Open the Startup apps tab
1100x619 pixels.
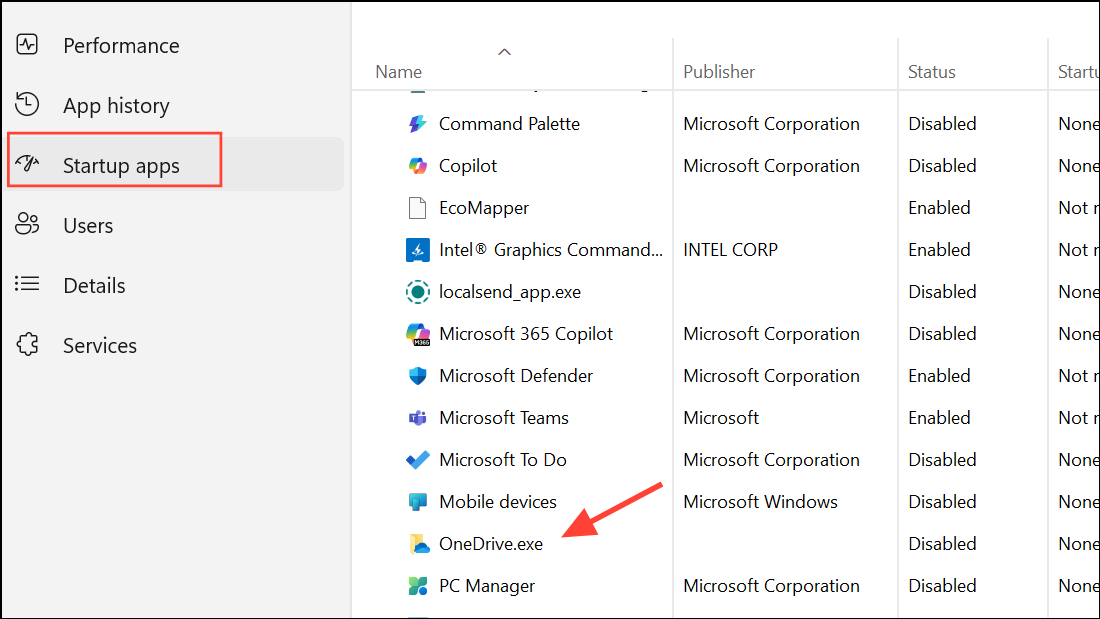[121, 166]
